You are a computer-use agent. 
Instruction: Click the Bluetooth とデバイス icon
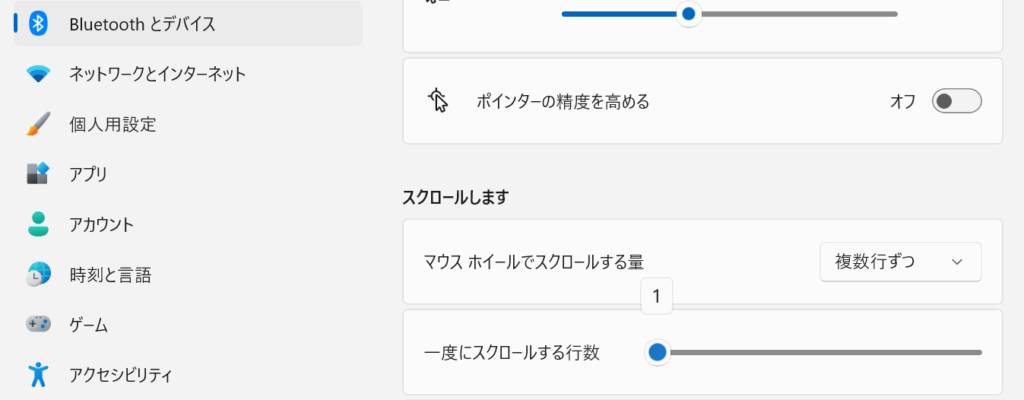tap(38, 24)
